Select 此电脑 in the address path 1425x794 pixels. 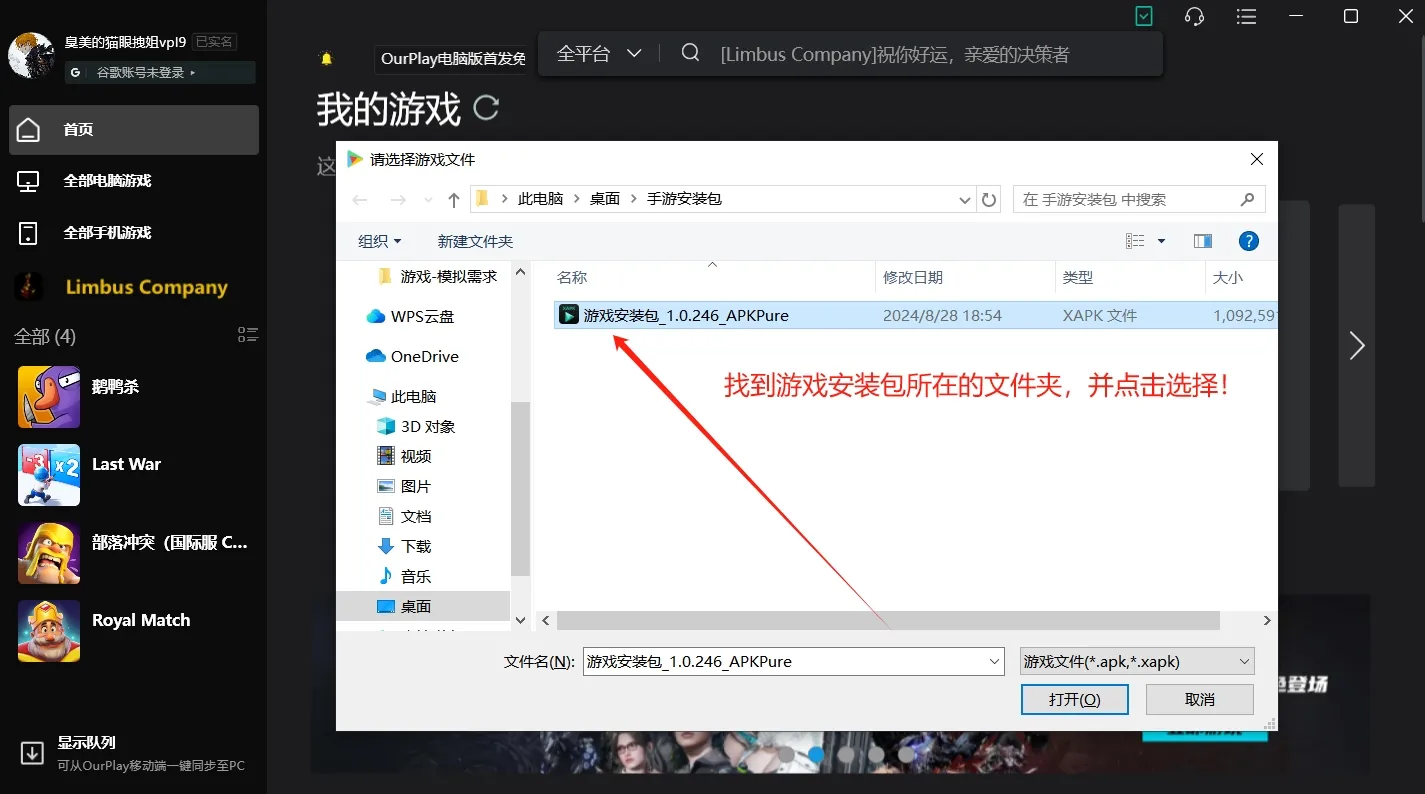[541, 199]
